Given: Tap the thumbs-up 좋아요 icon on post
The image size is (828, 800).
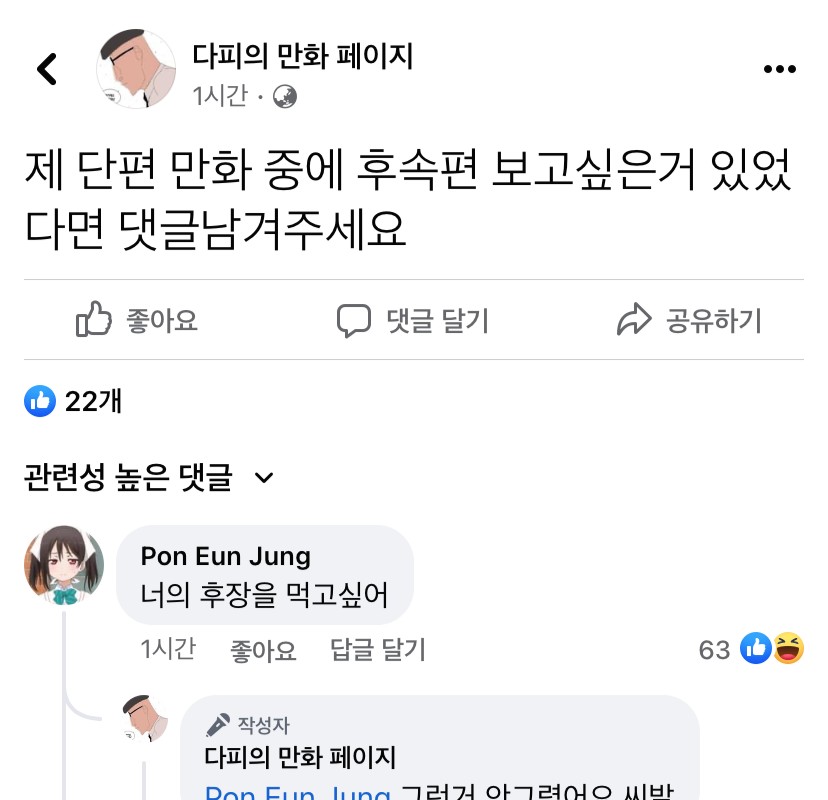Looking at the screenshot, I should 94,320.
